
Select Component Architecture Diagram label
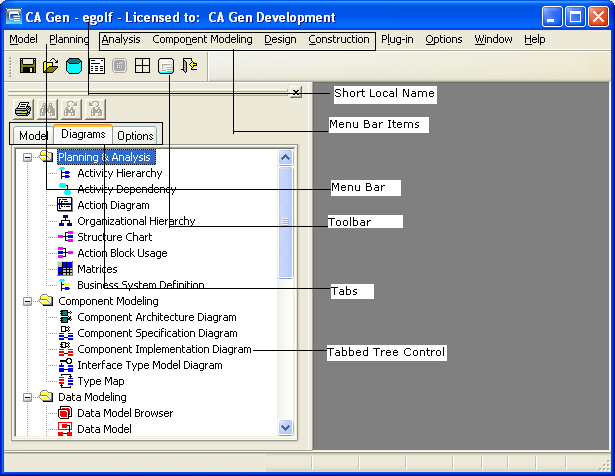pos(157,317)
